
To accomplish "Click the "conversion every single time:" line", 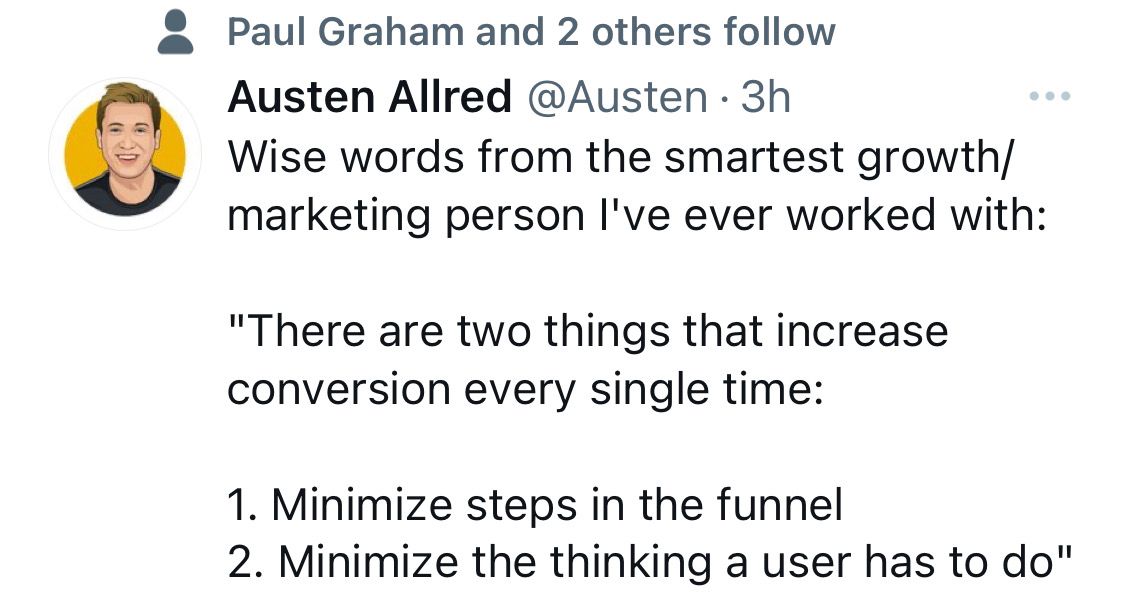I will point(525,391).
